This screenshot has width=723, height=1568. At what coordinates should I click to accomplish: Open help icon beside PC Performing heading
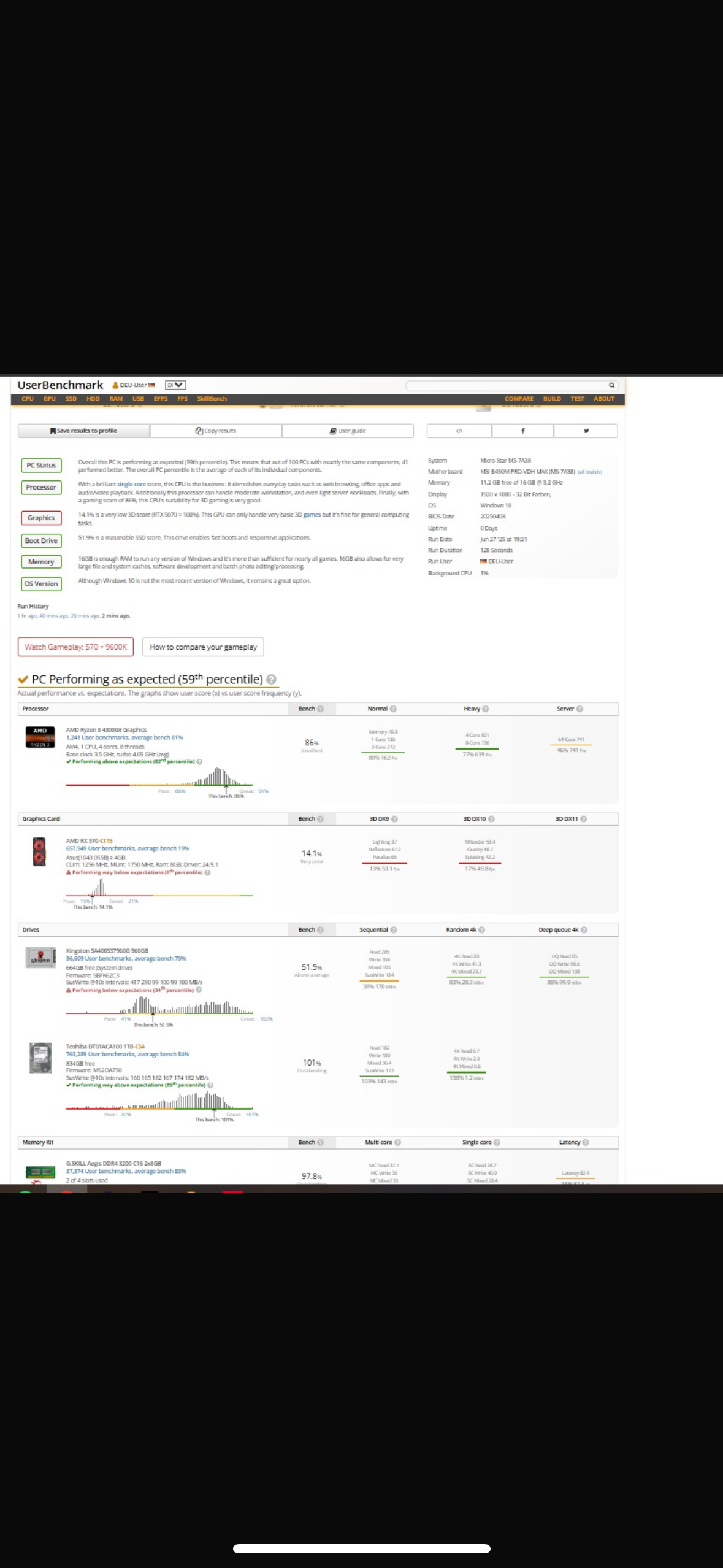click(272, 679)
